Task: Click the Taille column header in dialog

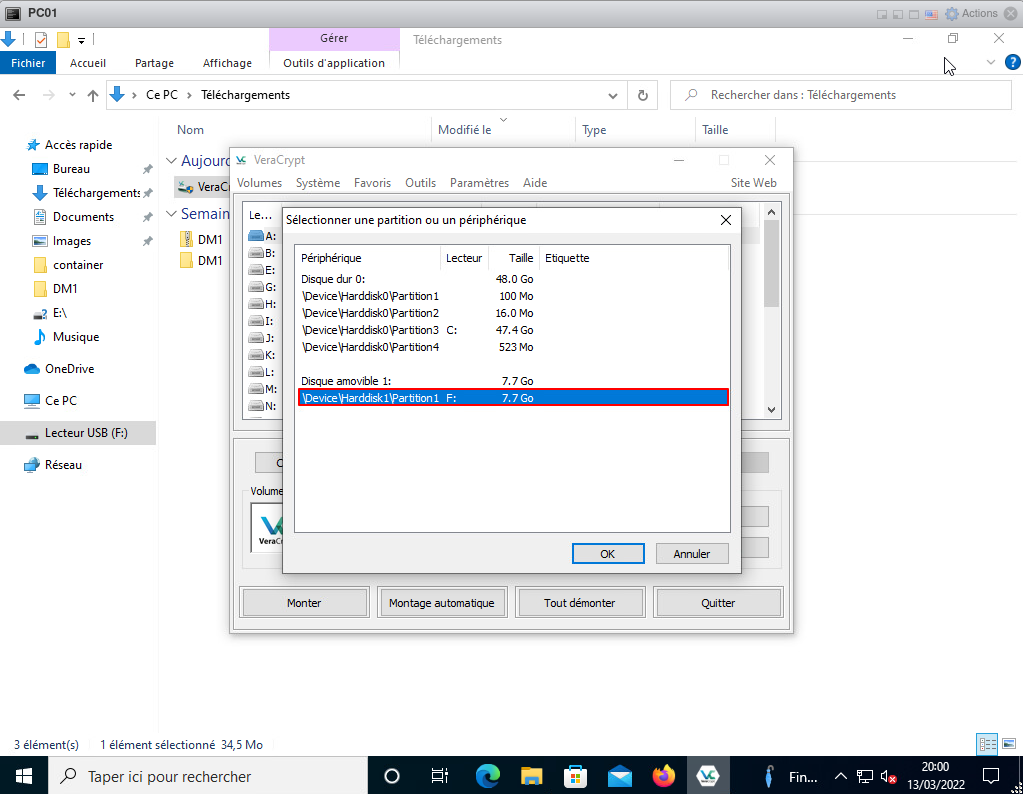Action: 520,258
